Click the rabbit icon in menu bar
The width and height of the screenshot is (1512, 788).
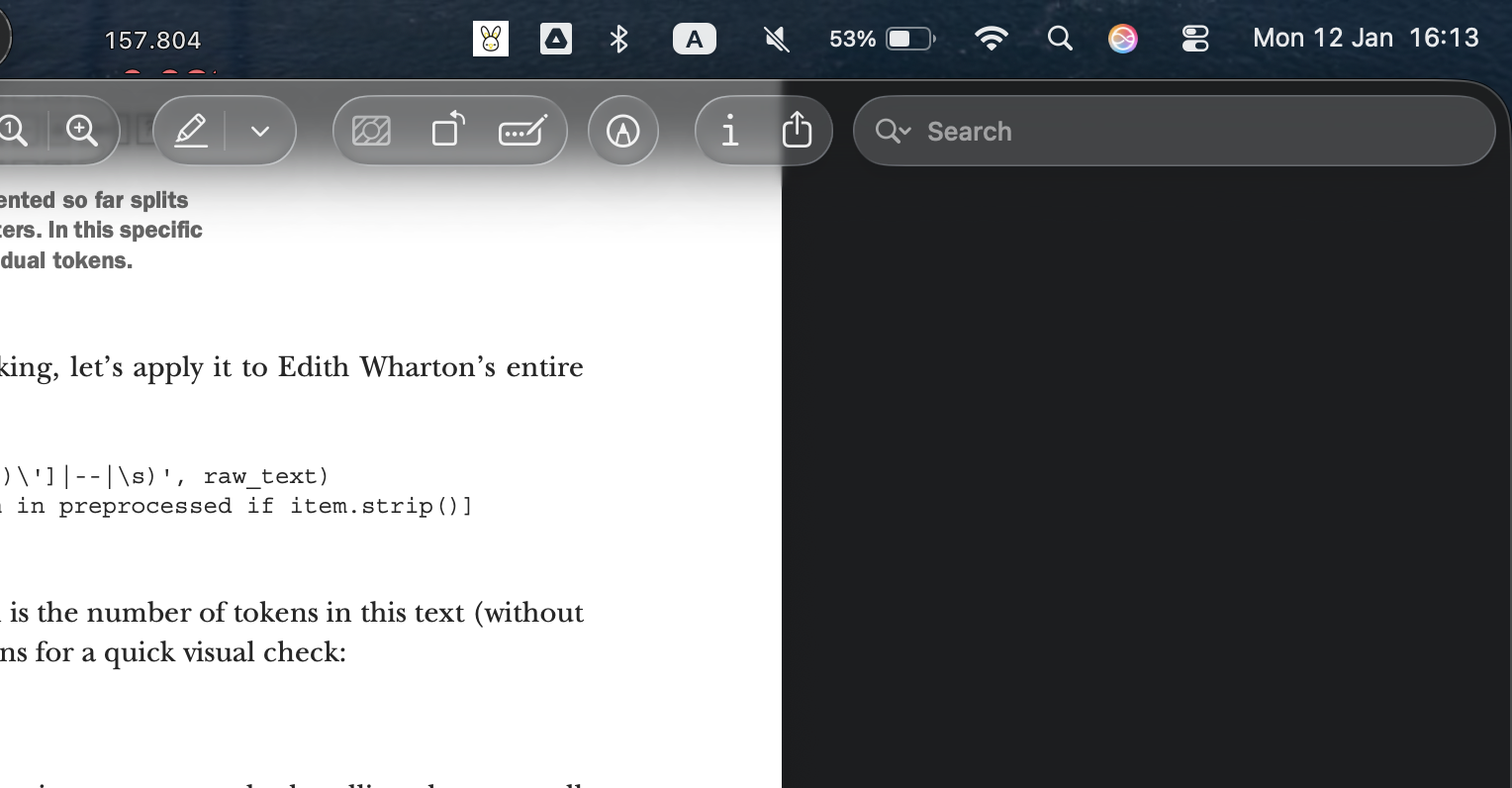tap(490, 39)
